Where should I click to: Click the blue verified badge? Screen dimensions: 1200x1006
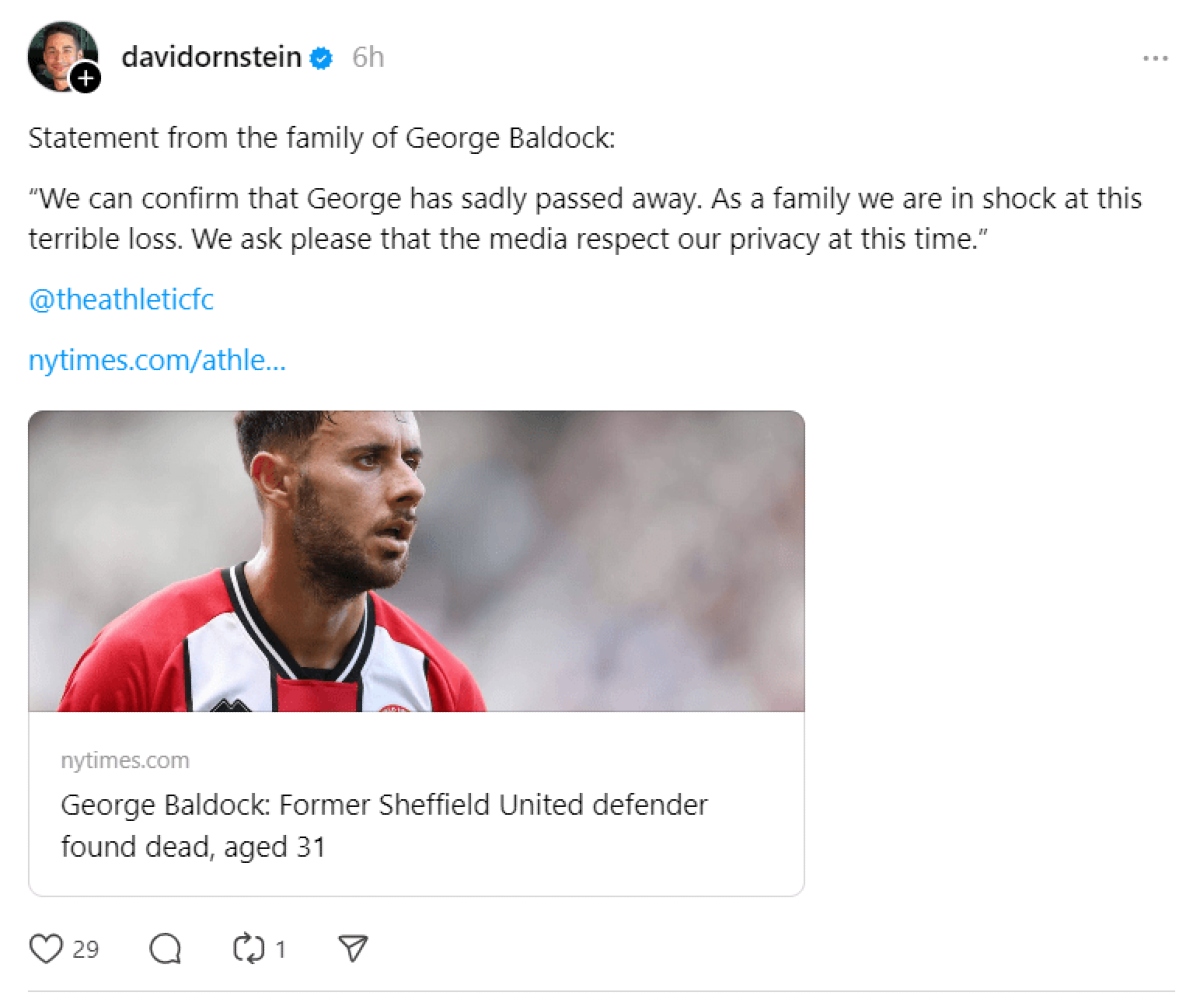click(321, 58)
